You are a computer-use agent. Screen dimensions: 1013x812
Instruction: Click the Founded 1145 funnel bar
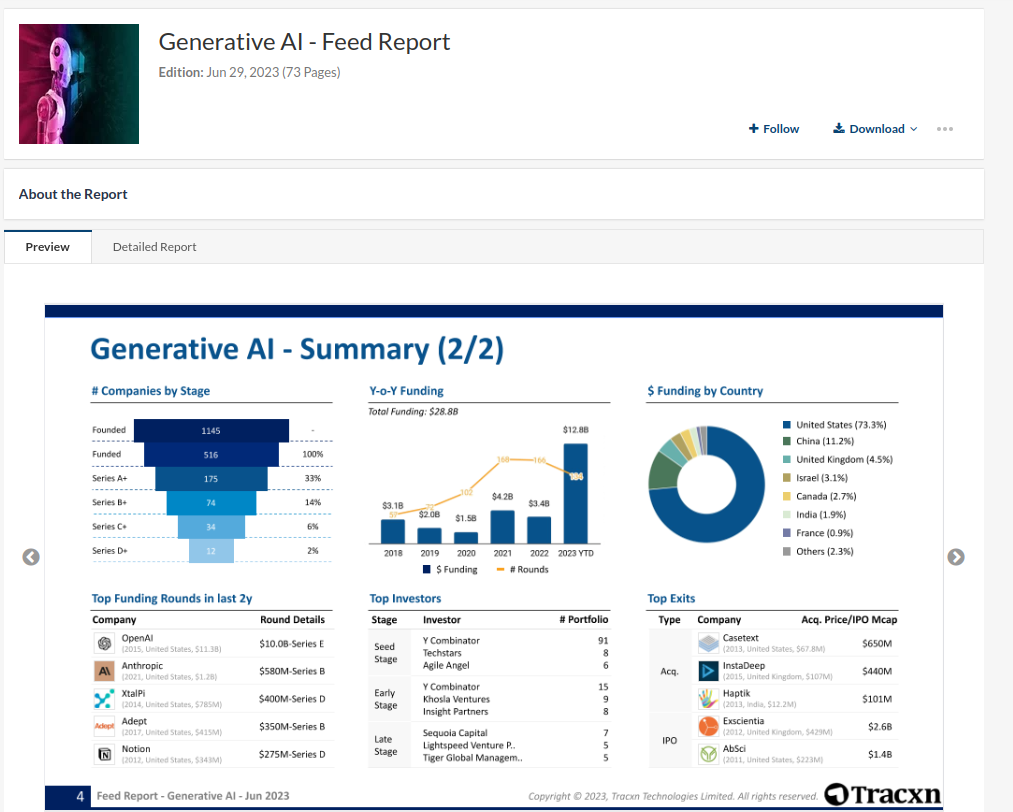211,431
